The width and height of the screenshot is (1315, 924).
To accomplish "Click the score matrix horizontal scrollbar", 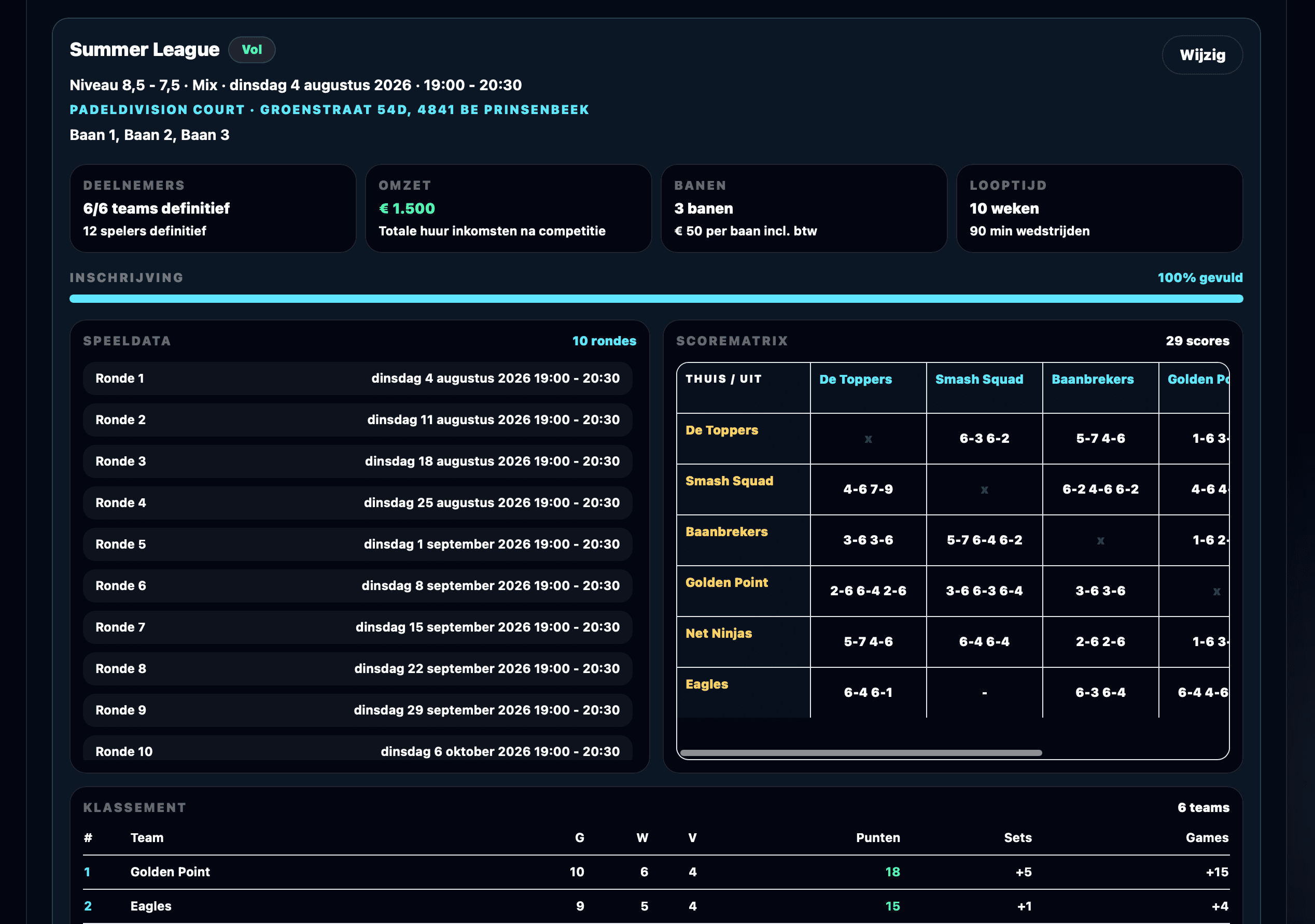I will point(861,753).
